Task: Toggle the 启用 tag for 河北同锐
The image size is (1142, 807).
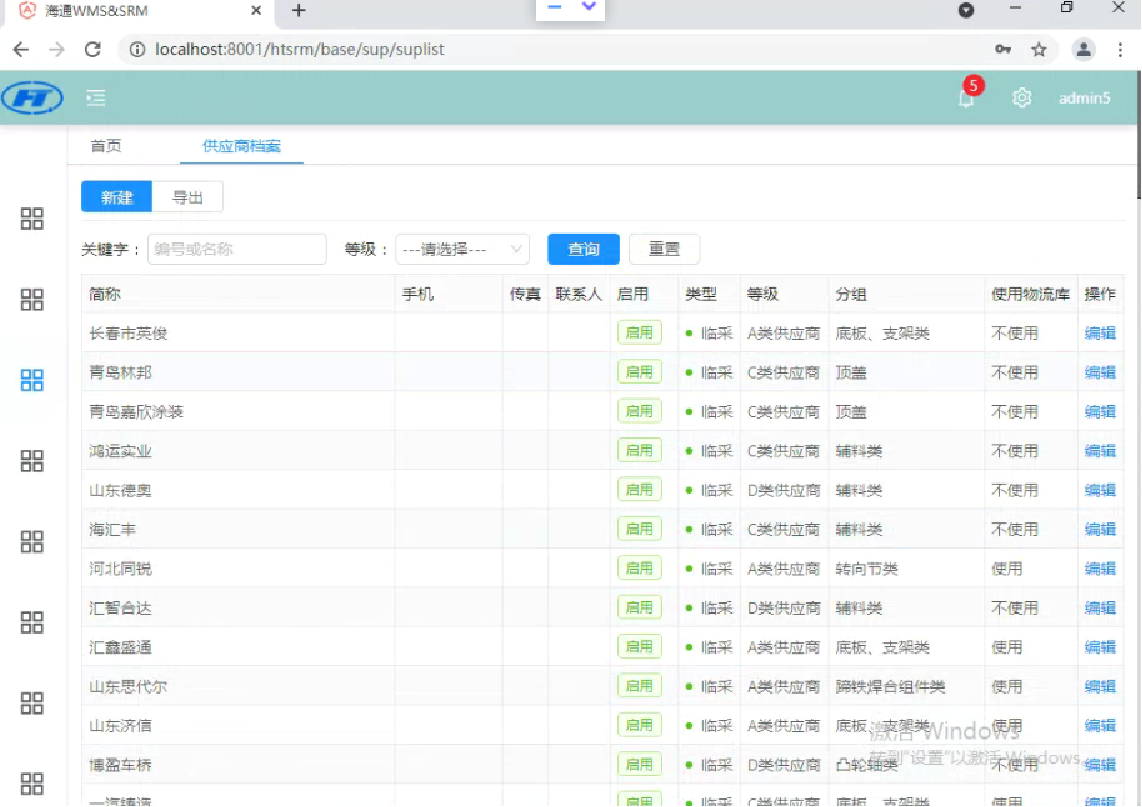Action: coord(639,568)
